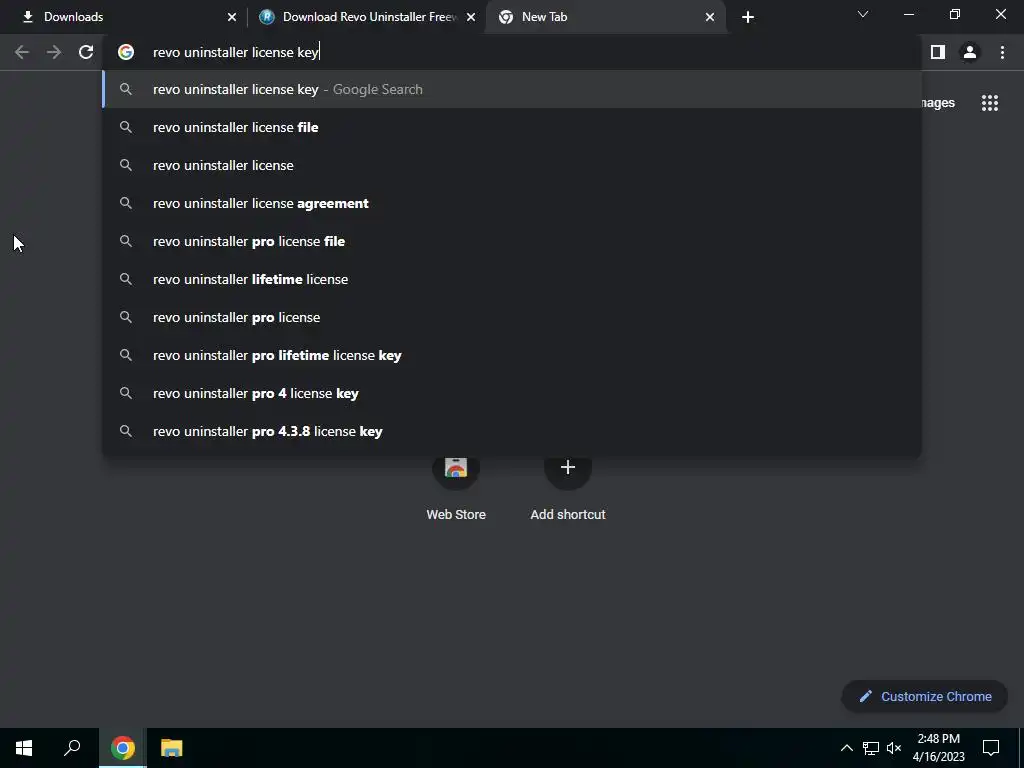The image size is (1024, 768).
Task: Click the address bar with the typed query
Action: 511,52
